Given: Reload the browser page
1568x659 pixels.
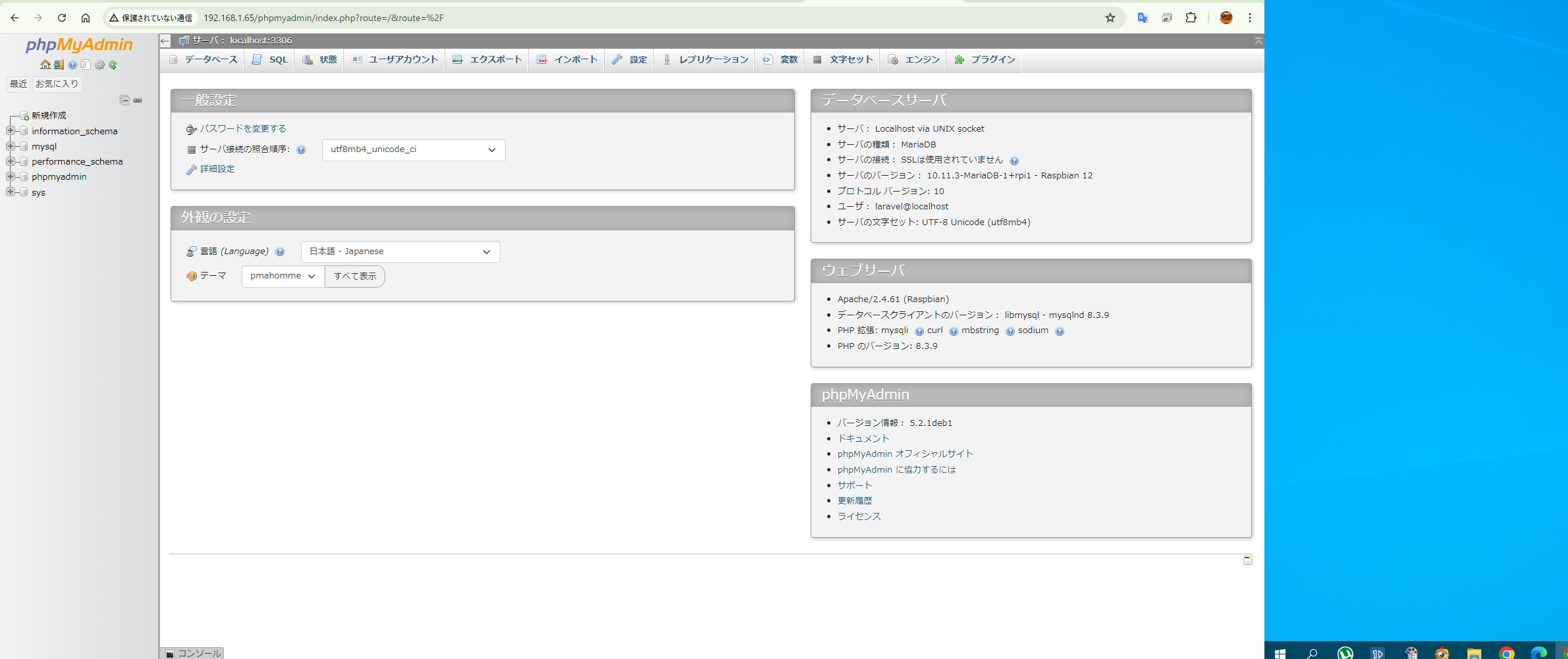Looking at the screenshot, I should 62,18.
